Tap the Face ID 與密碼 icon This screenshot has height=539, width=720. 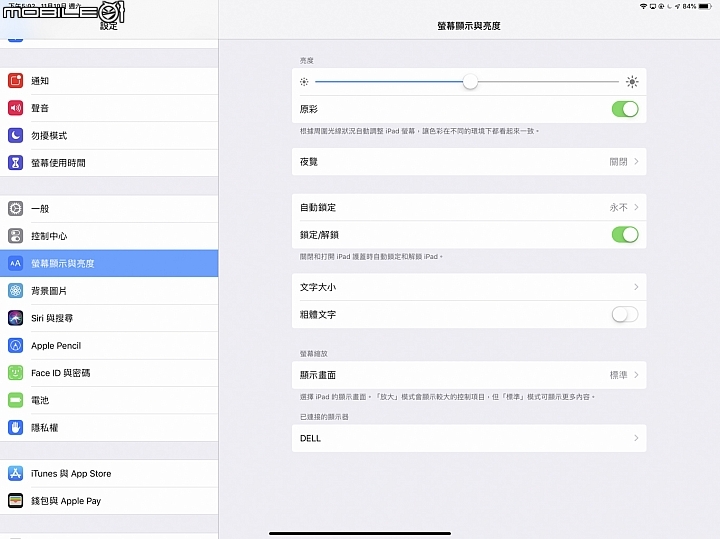point(15,373)
